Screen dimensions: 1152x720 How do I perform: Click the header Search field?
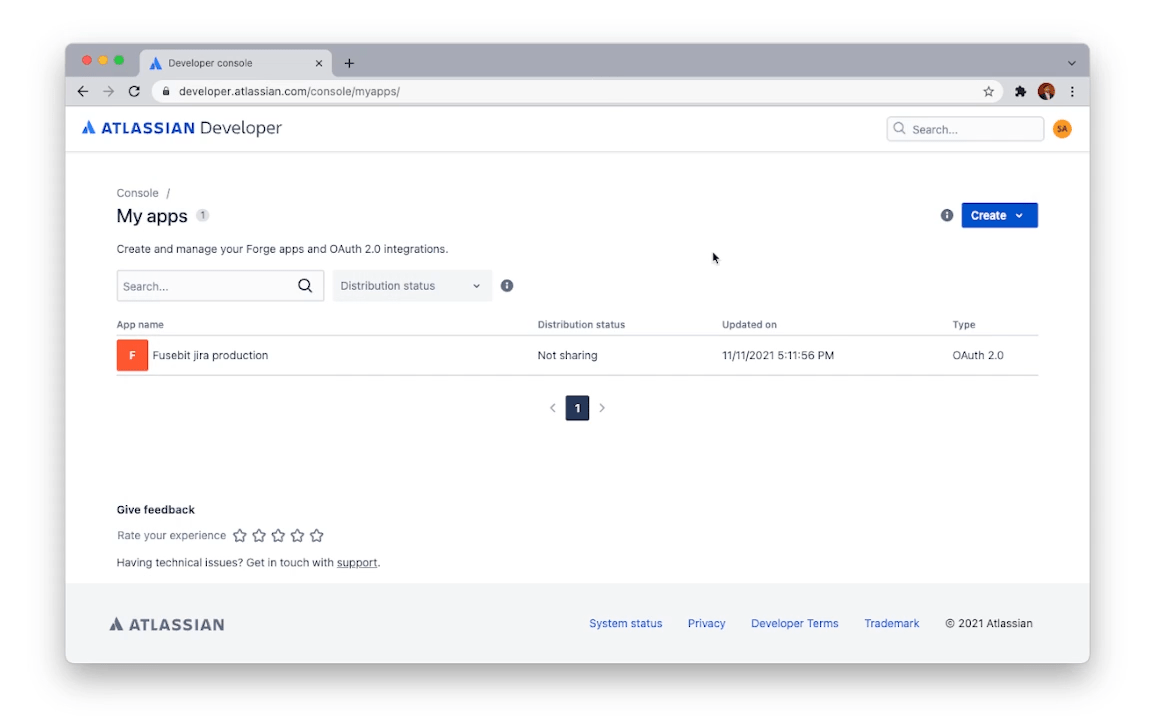click(x=965, y=129)
